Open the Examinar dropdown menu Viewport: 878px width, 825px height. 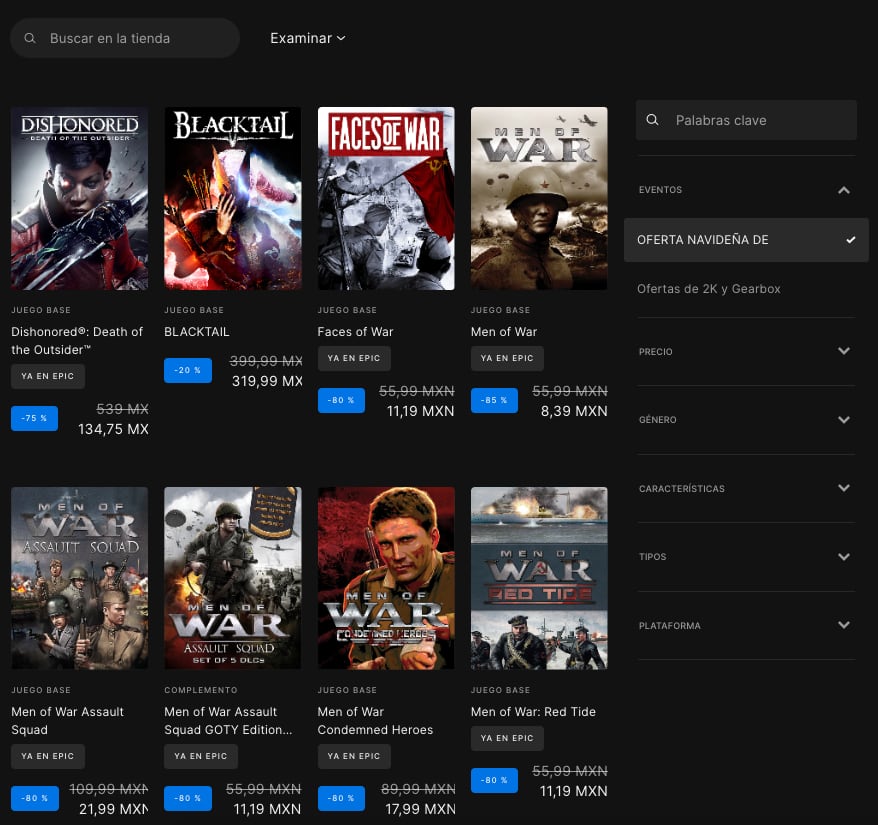point(307,38)
